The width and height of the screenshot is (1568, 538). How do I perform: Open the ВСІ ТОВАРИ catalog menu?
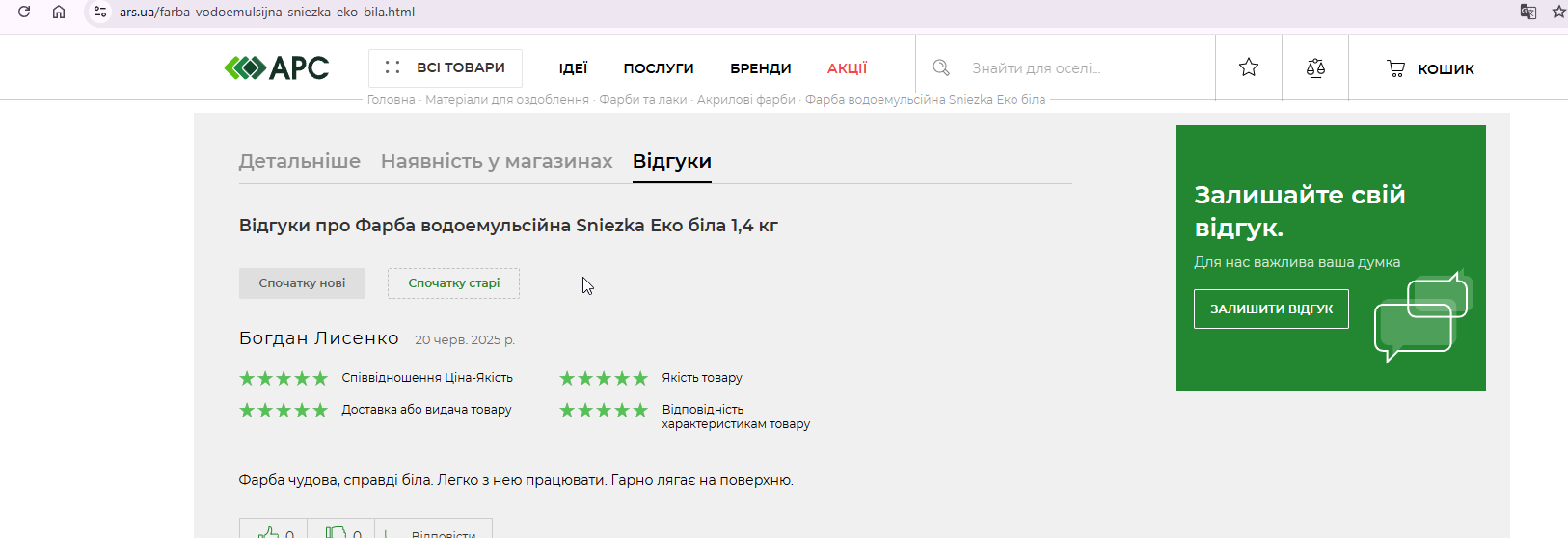[446, 67]
